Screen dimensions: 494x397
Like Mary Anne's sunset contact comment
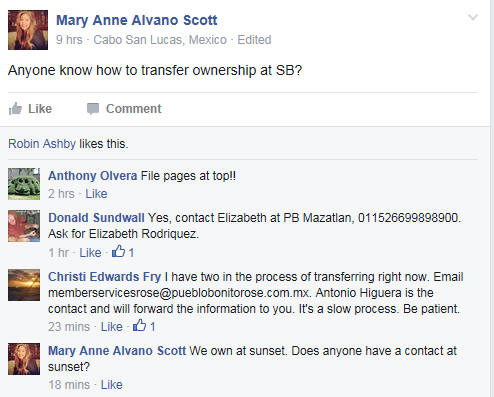[112, 385]
